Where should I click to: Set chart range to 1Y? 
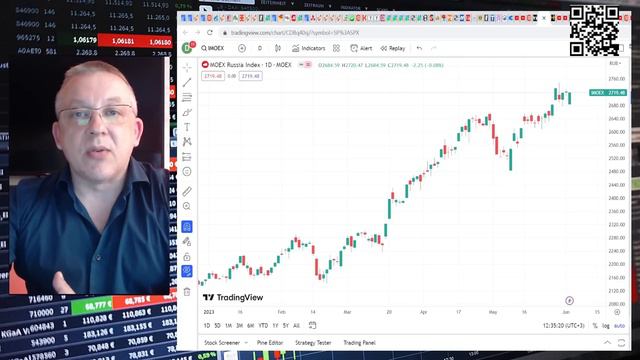pos(275,326)
